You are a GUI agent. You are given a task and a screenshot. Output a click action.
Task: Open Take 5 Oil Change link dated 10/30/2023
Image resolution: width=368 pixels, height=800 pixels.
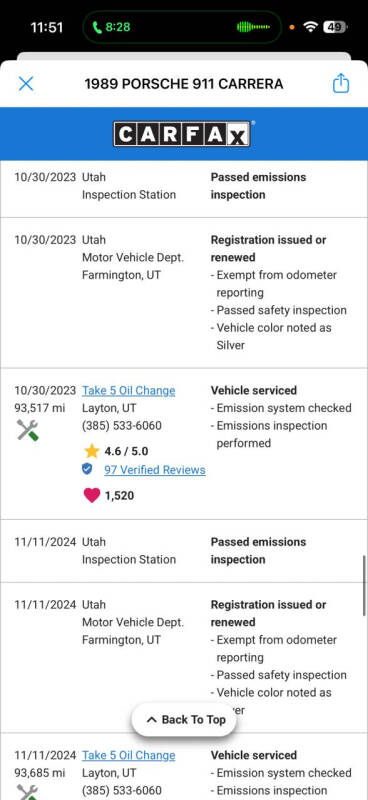[129, 391]
